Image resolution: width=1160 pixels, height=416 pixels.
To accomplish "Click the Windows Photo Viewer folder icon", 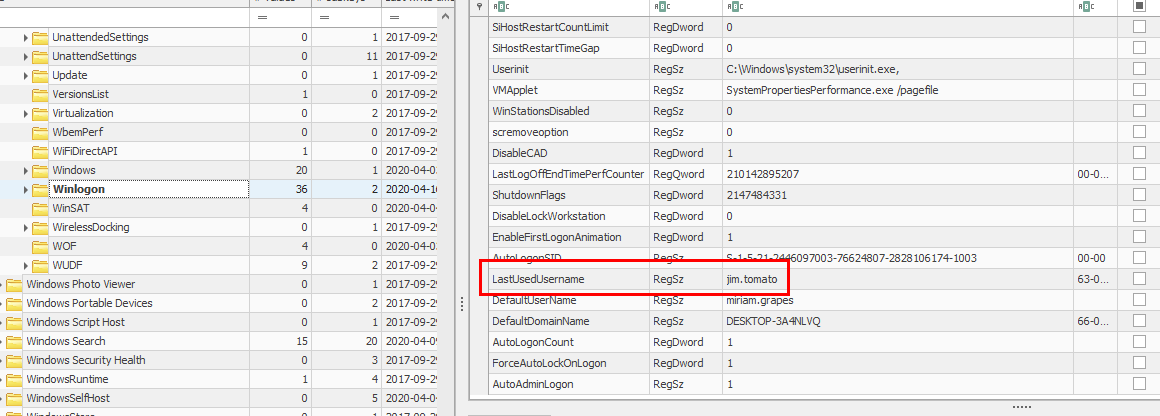I will pyautogui.click(x=14, y=284).
